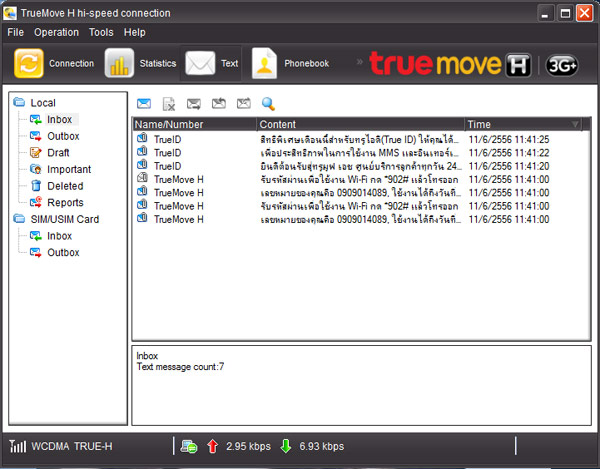Screen dimensions: 600x469
Task: Click the Search magnifier icon
Action: (268, 104)
